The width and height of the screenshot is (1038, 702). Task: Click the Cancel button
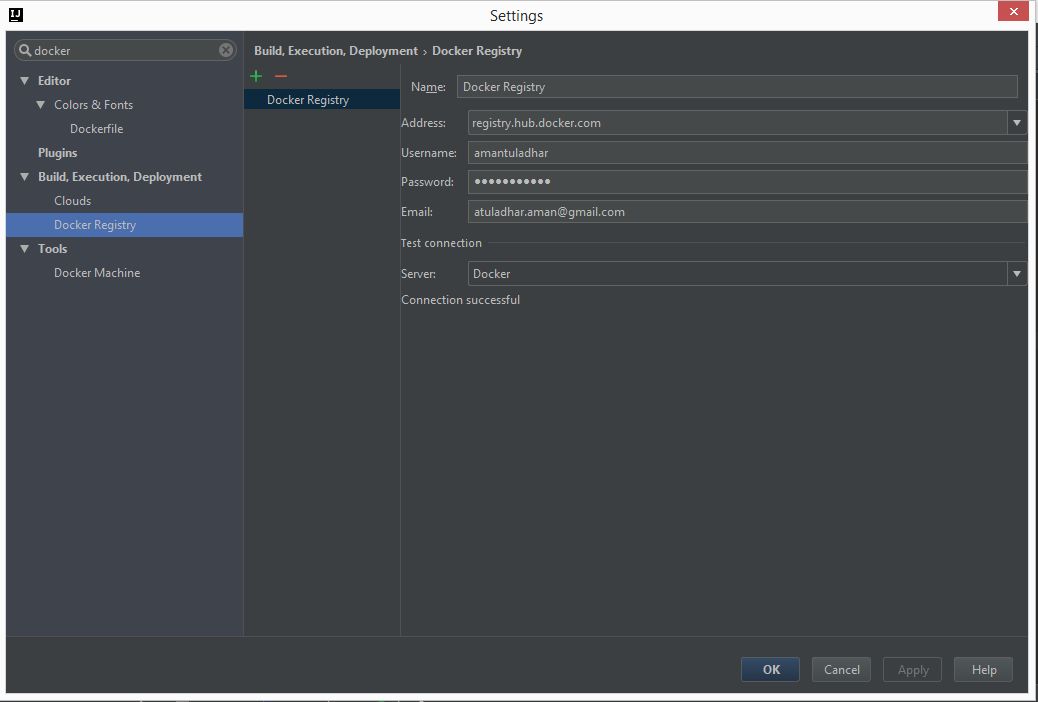tap(841, 670)
